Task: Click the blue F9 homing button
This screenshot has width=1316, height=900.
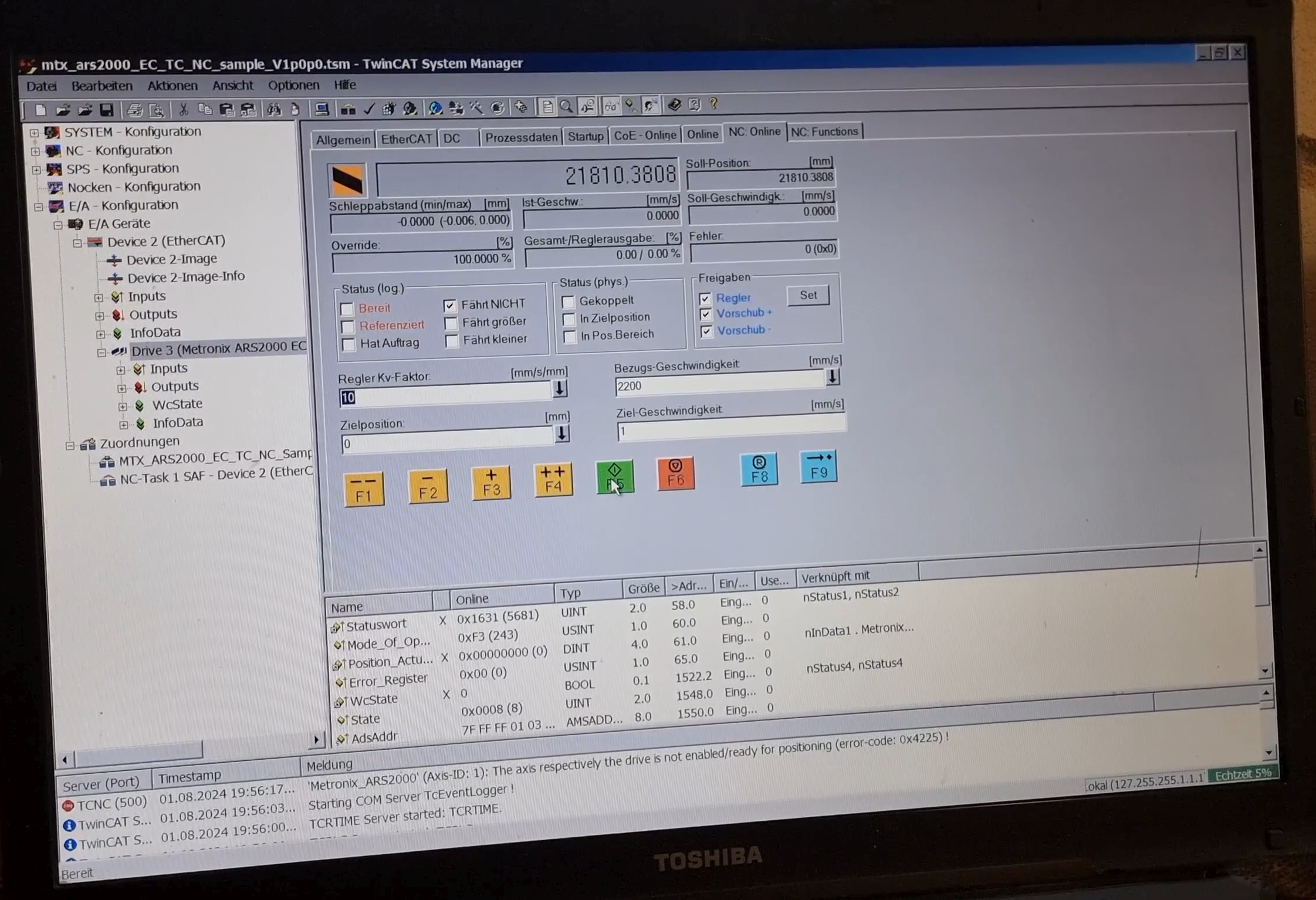Action: 818,466
